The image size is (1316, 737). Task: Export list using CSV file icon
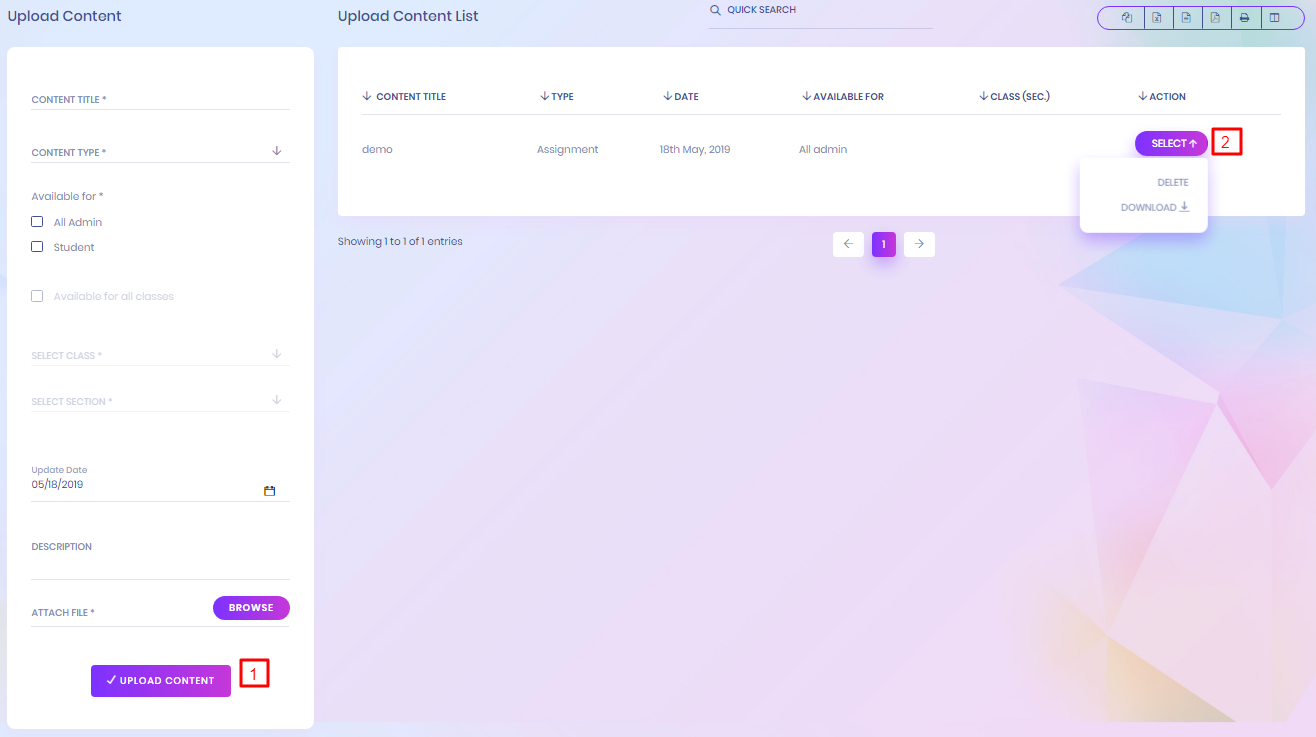coord(1186,18)
